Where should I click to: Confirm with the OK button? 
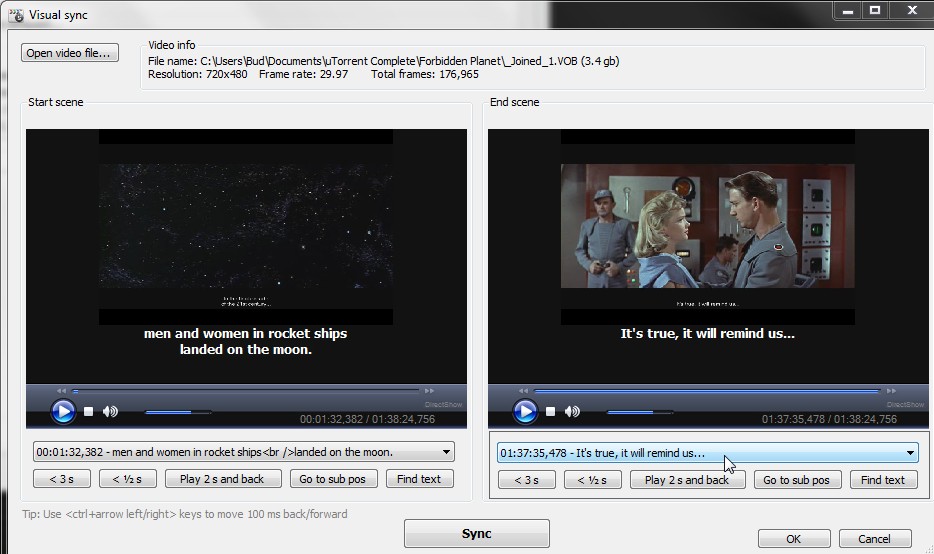point(794,539)
